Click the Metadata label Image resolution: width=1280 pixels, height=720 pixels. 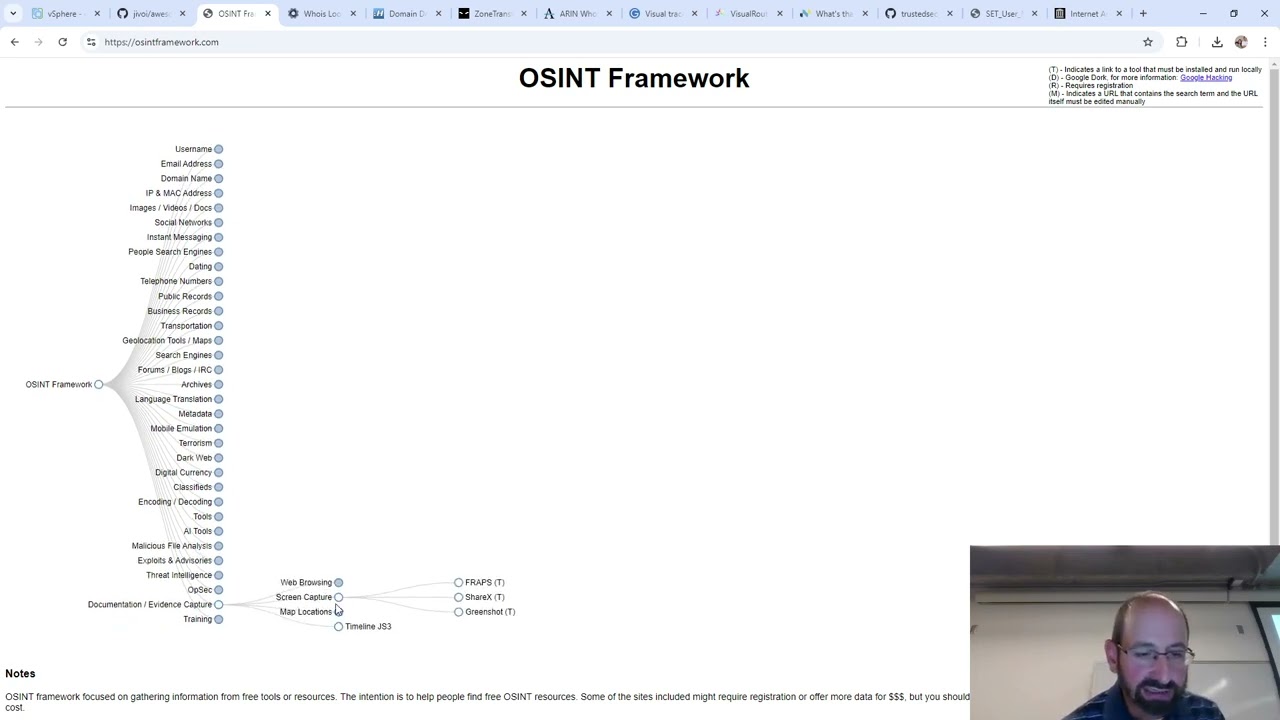tap(195, 414)
